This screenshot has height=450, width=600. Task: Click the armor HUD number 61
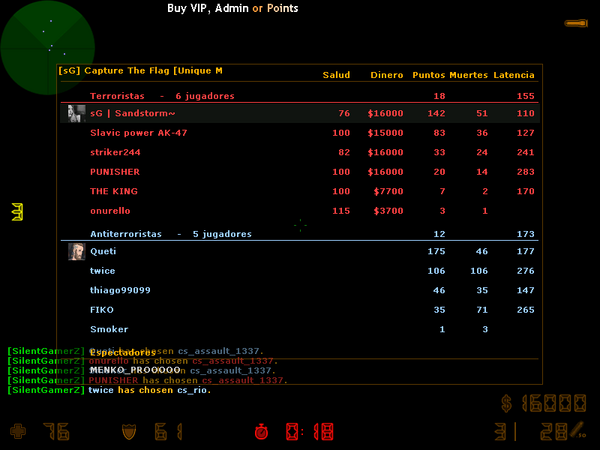pos(169,432)
